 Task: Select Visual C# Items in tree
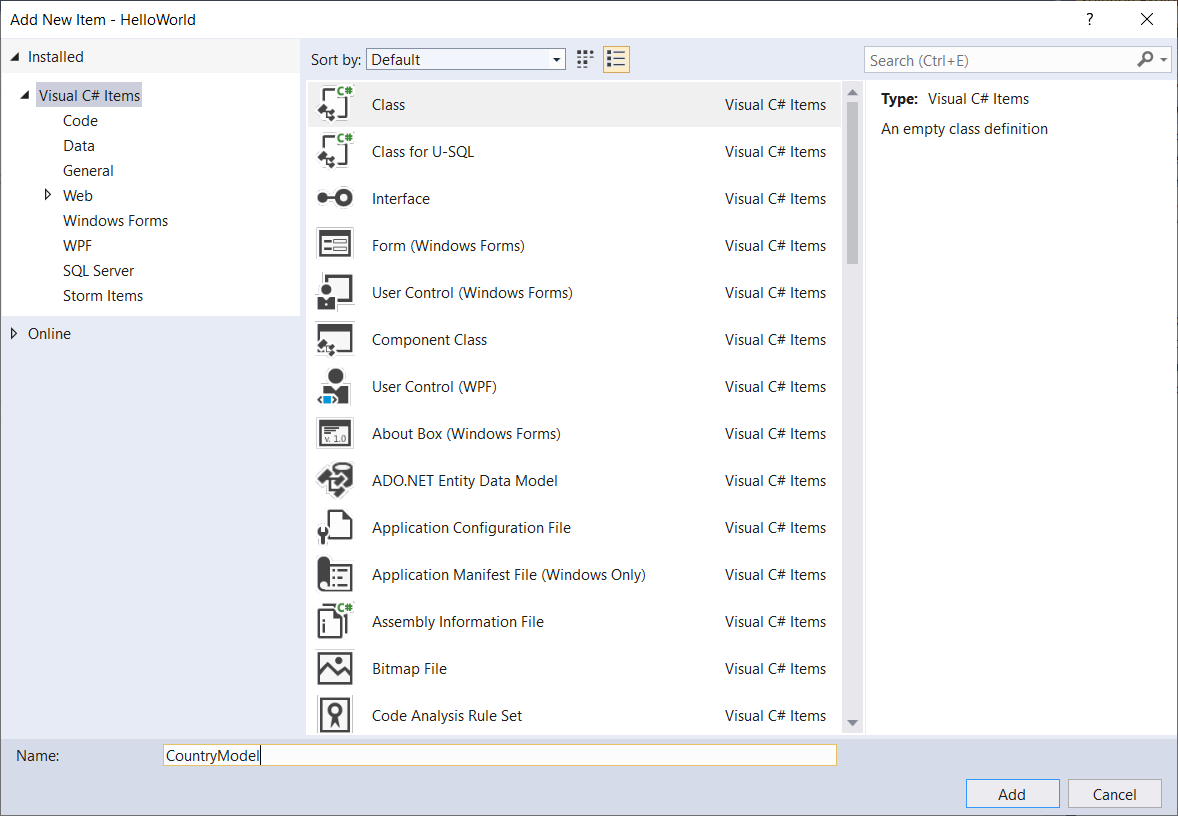click(89, 95)
